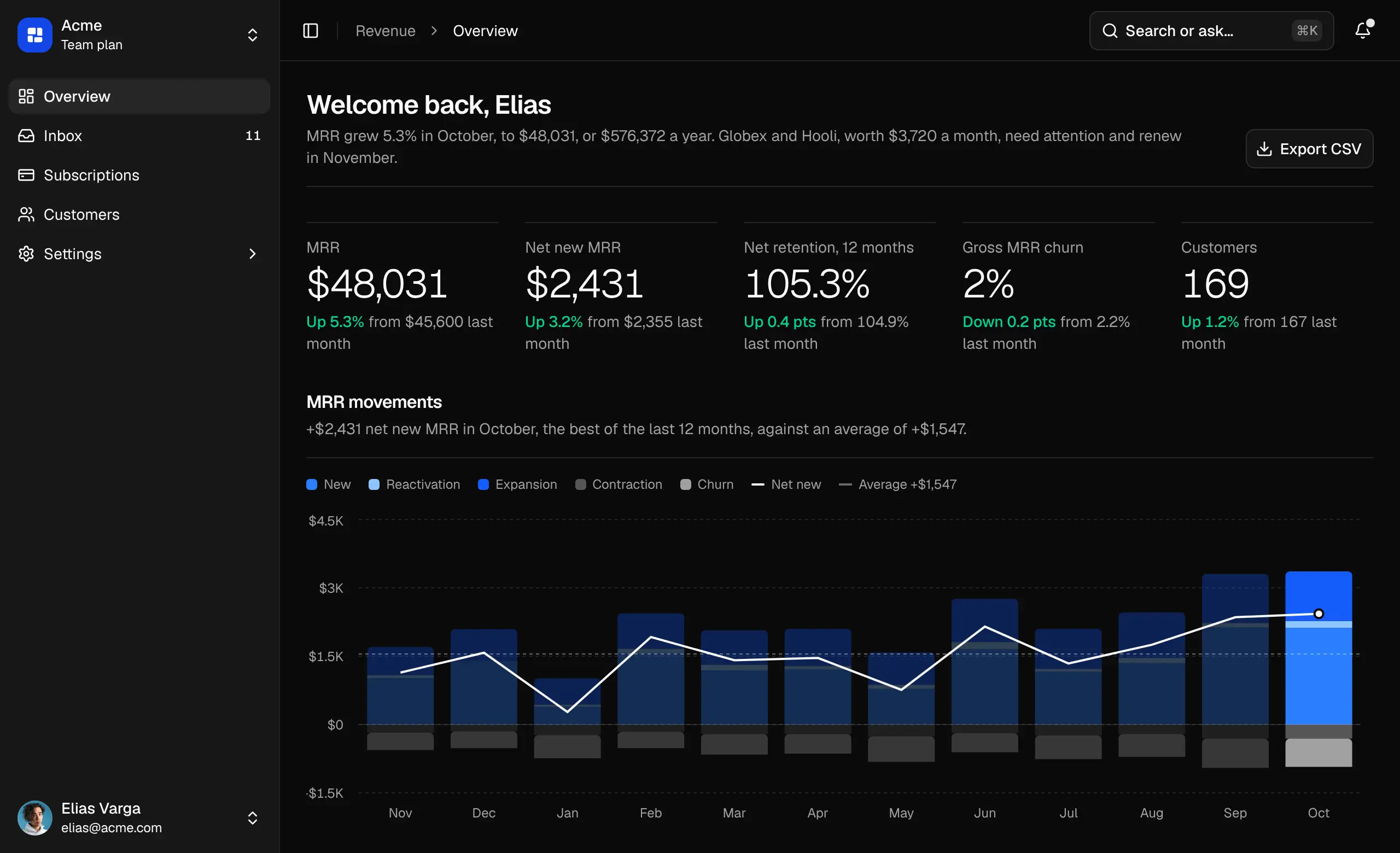Click the ⌘K shortcut badge

[x=1307, y=31]
